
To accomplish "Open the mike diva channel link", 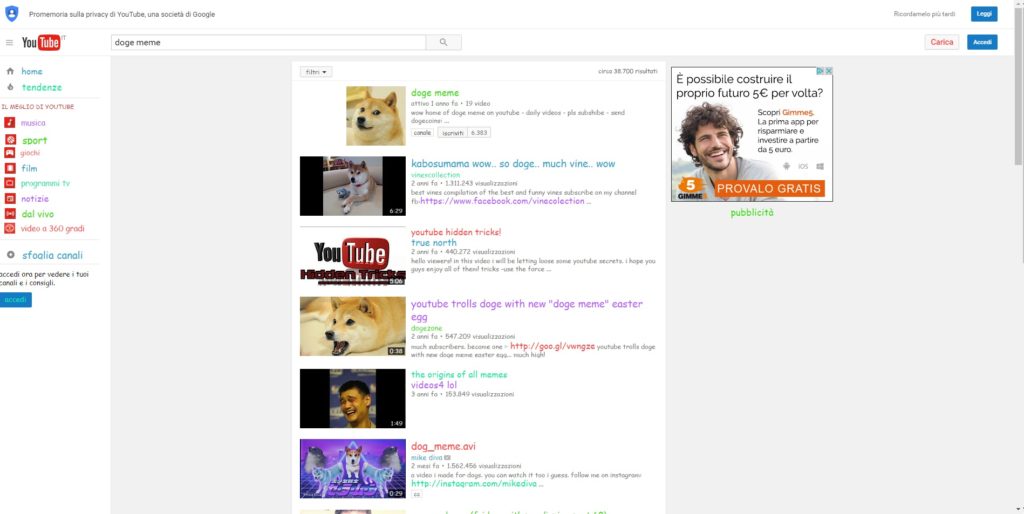I will (426, 458).
